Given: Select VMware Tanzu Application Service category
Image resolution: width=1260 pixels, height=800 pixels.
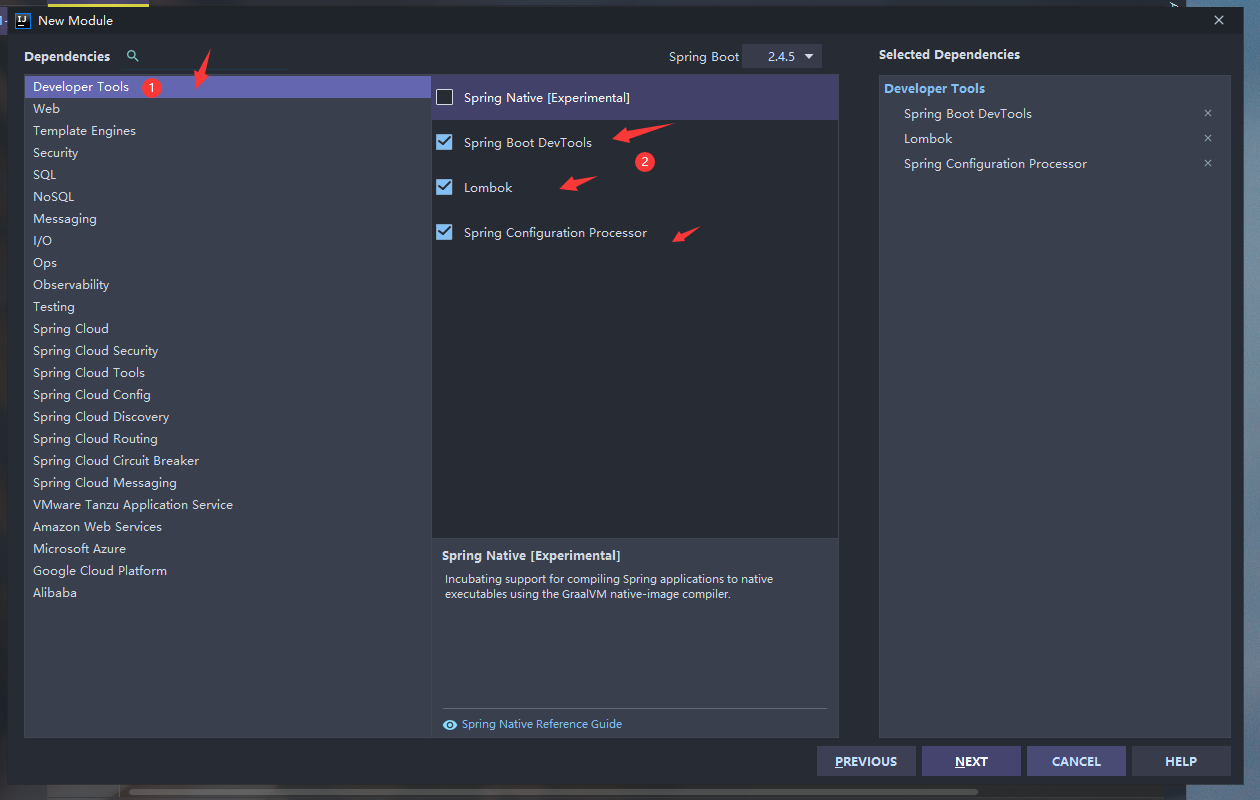Looking at the screenshot, I should pos(228,505).
